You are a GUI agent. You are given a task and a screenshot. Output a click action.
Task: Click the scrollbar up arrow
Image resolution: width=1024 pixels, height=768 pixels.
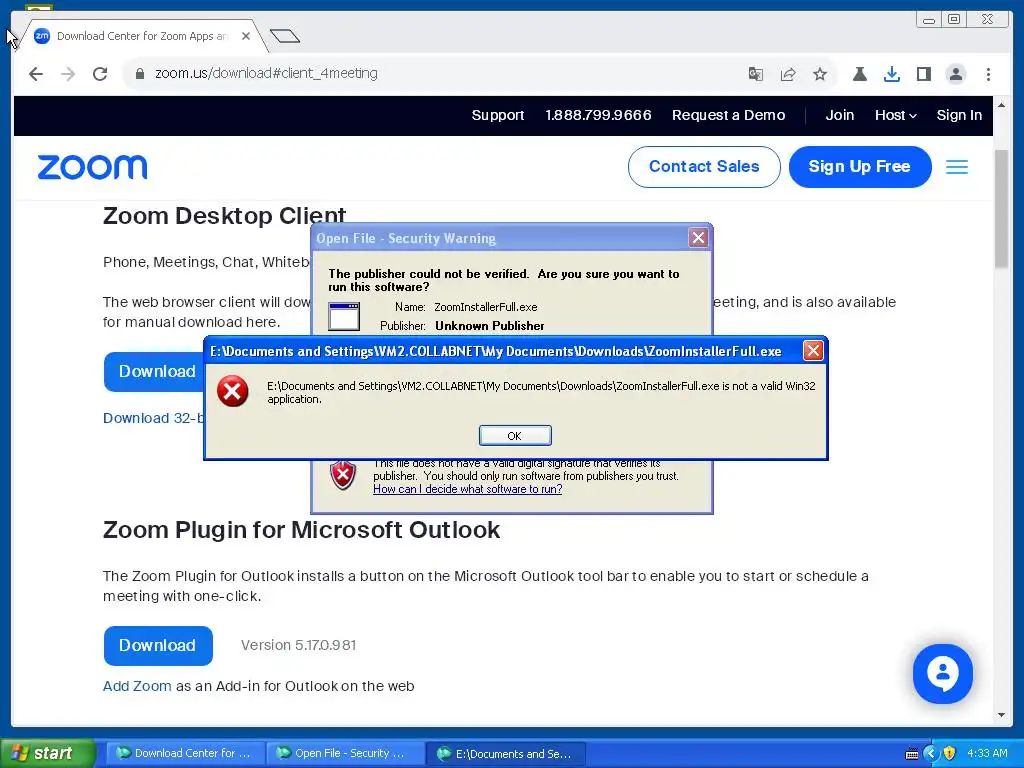1002,104
